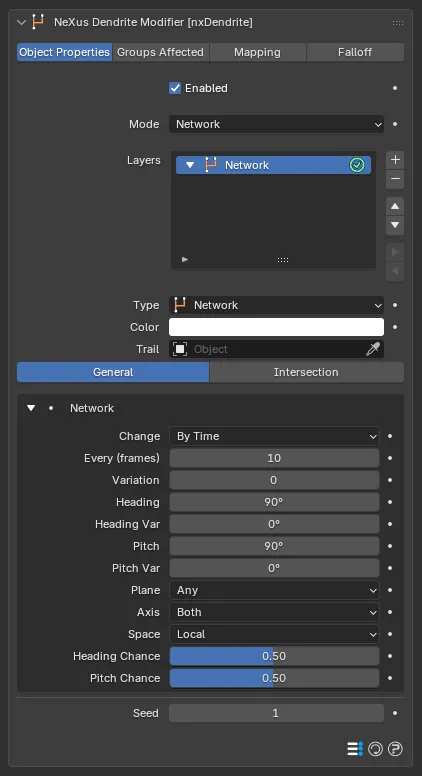
Task: Animate the Pitch Chance property dot
Action: 390,679
